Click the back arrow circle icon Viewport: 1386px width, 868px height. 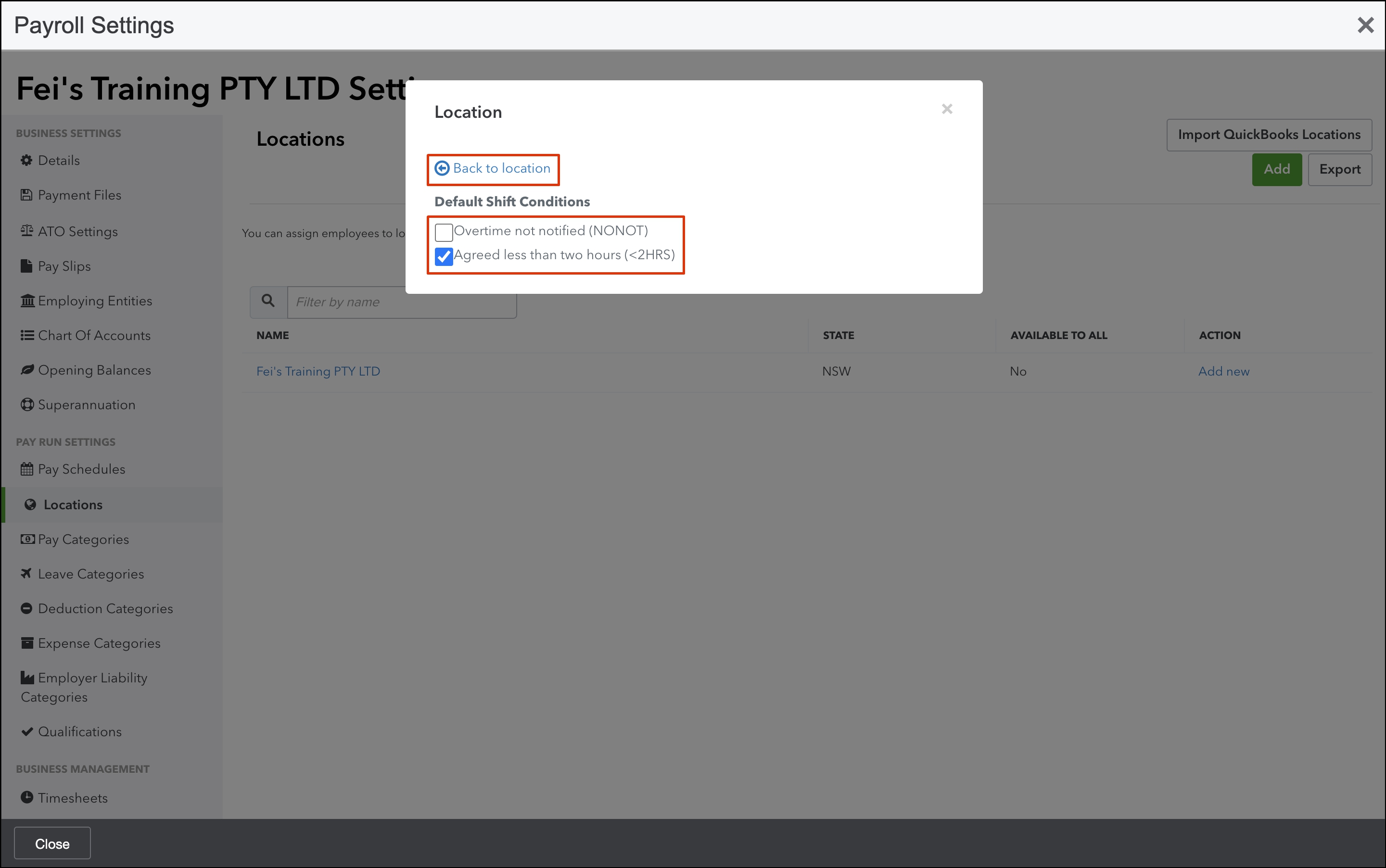point(442,168)
